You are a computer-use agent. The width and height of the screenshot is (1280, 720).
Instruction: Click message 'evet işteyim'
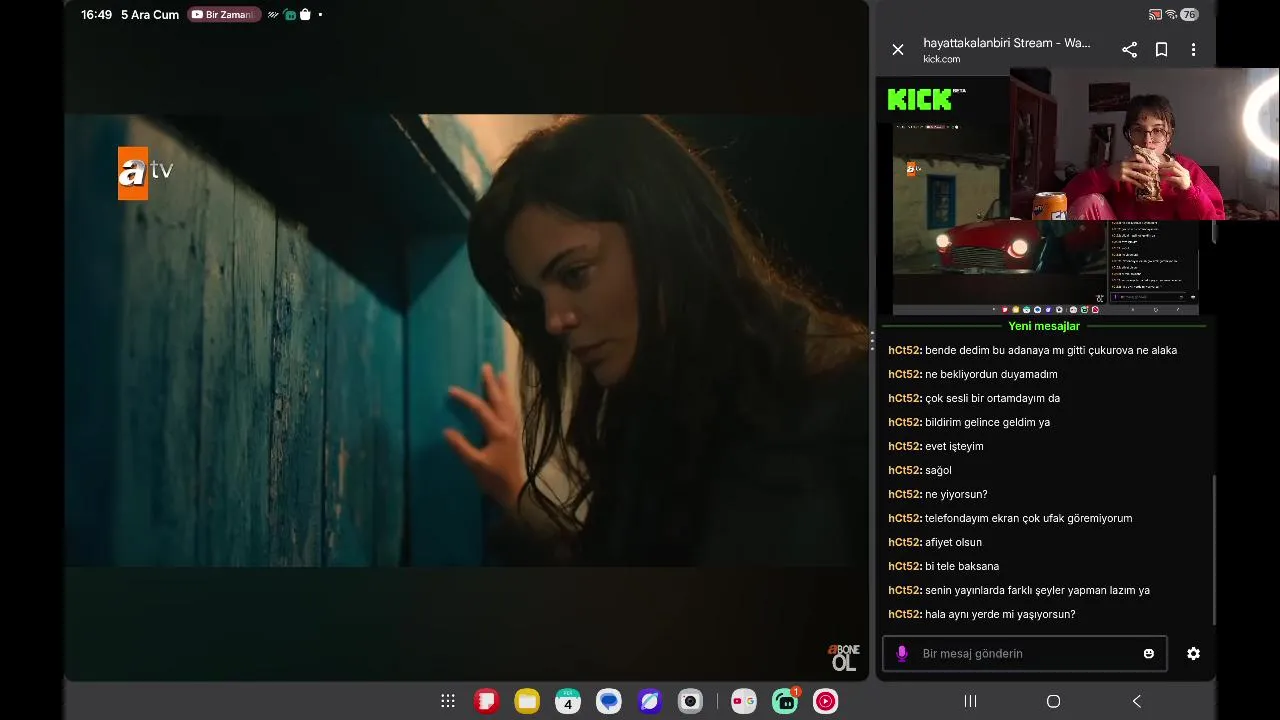(x=954, y=446)
